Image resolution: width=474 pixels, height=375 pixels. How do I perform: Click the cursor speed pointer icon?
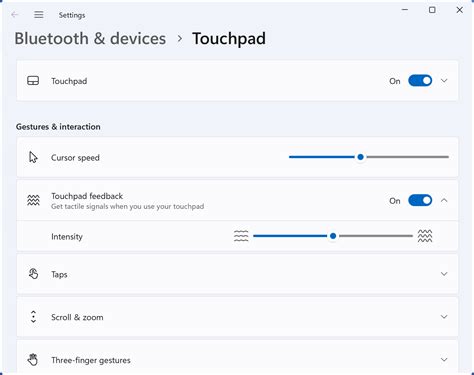point(33,157)
